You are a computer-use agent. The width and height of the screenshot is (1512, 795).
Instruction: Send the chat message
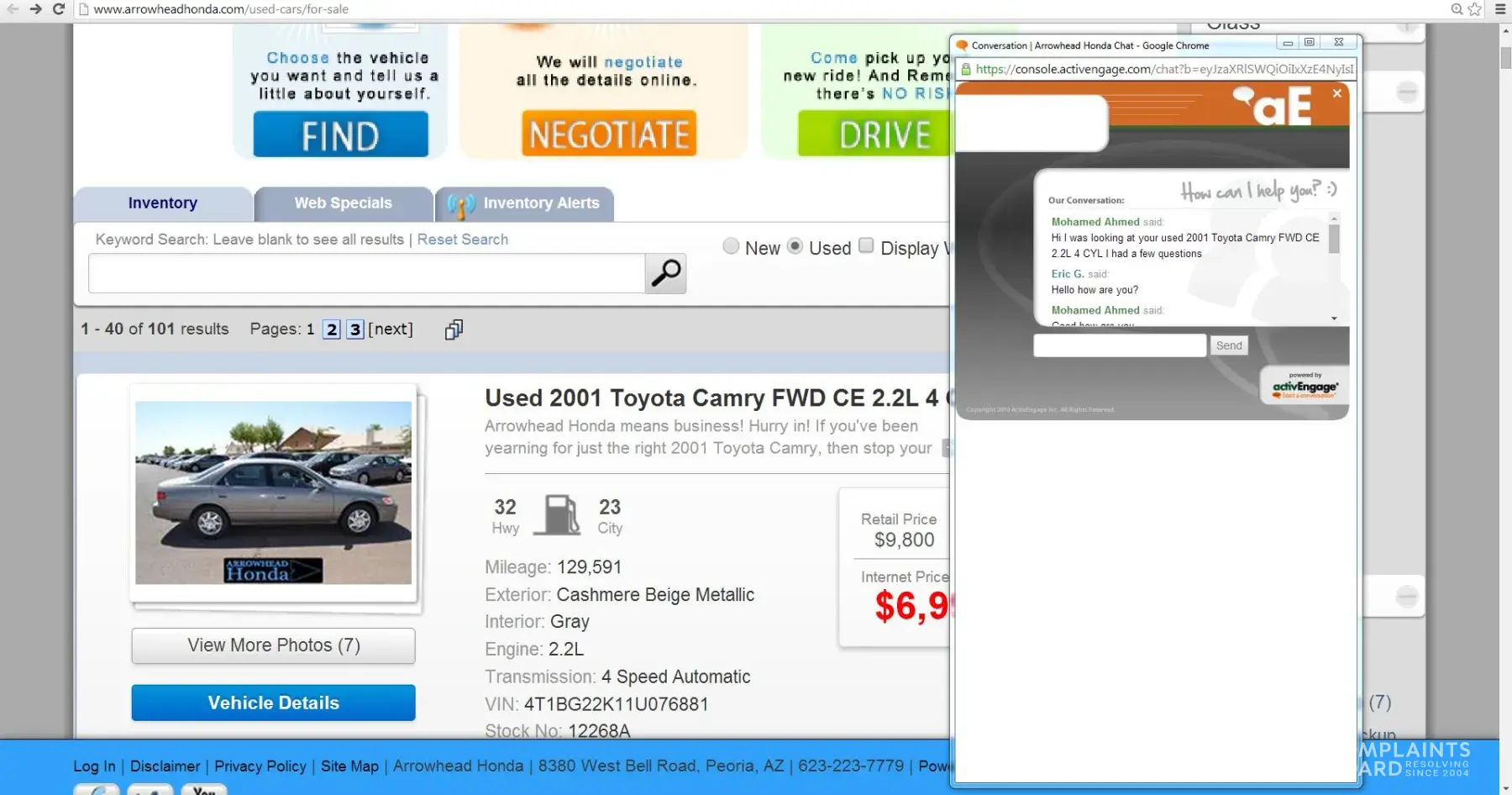1229,345
